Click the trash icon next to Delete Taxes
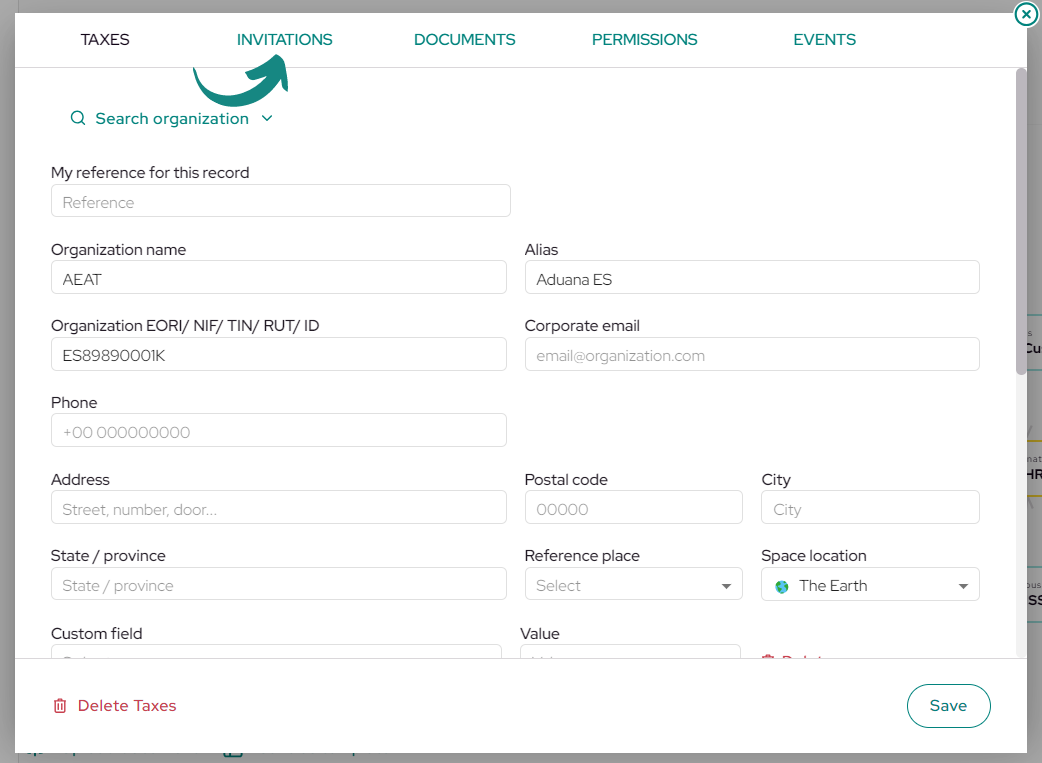Screen dimensions: 1042x763 coord(60,706)
